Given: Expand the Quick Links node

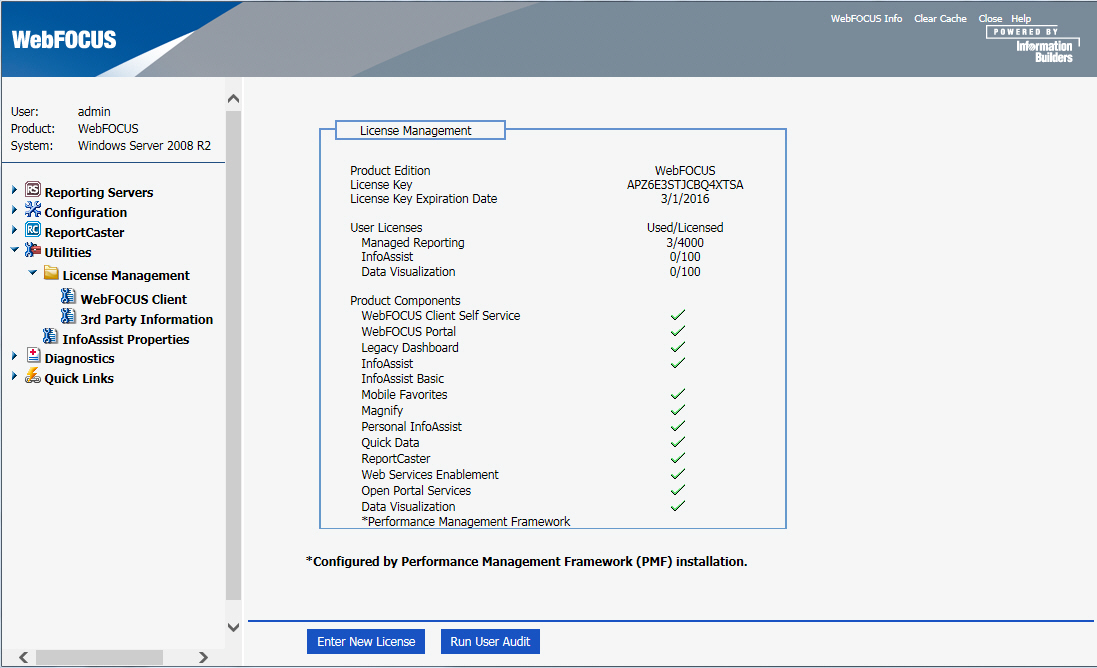Looking at the screenshot, I should (14, 376).
